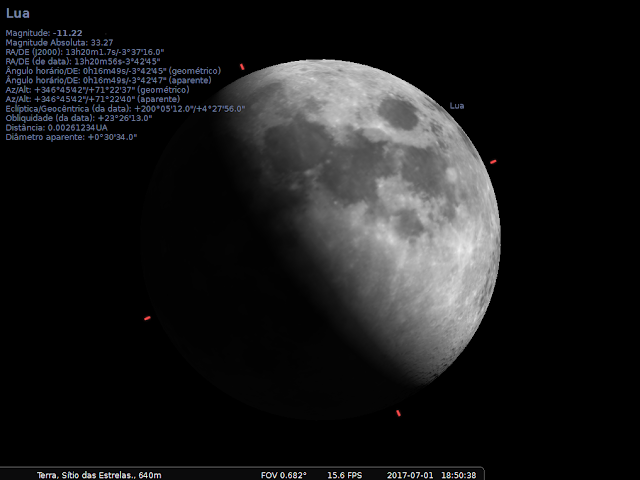The height and width of the screenshot is (480, 640).
Task: Click the 'Lua' label beside the Moon
Action: 457,106
